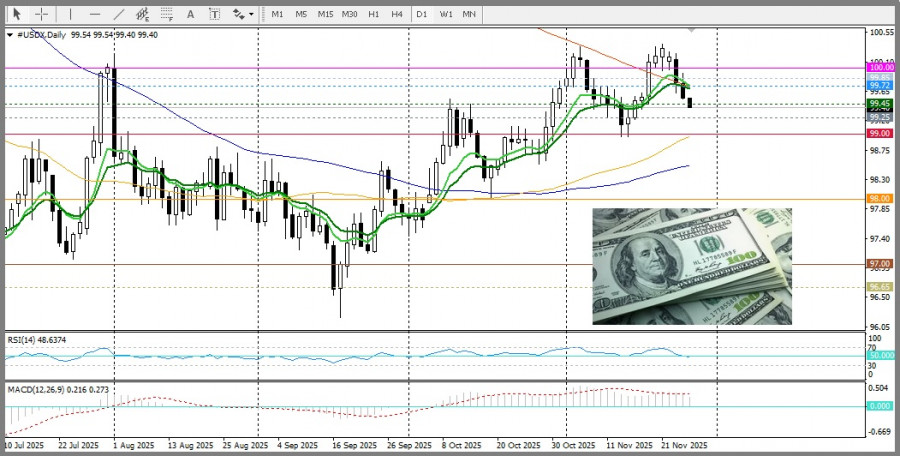Click the dollar bills image on chart
The image size is (900, 456).
[692, 266]
